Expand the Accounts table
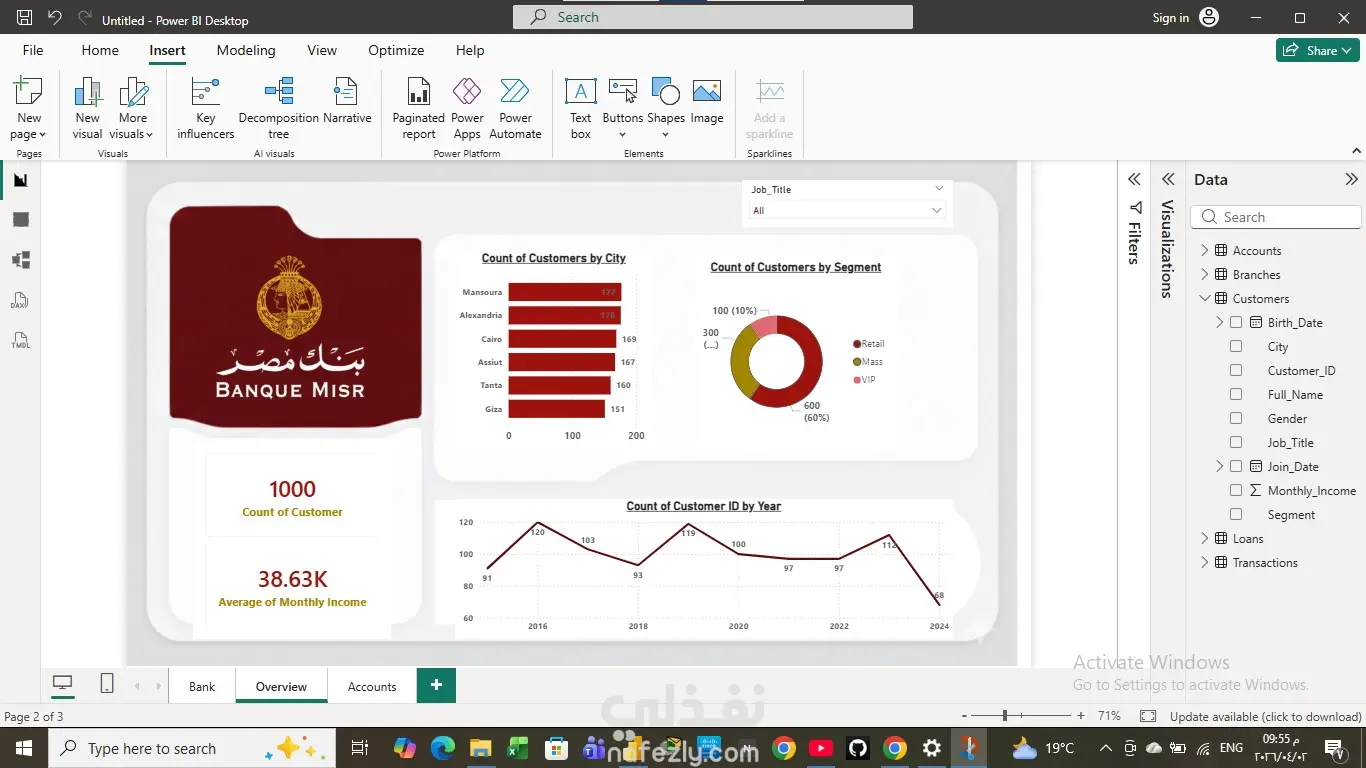Viewport: 1366px width, 768px height. tap(1204, 251)
